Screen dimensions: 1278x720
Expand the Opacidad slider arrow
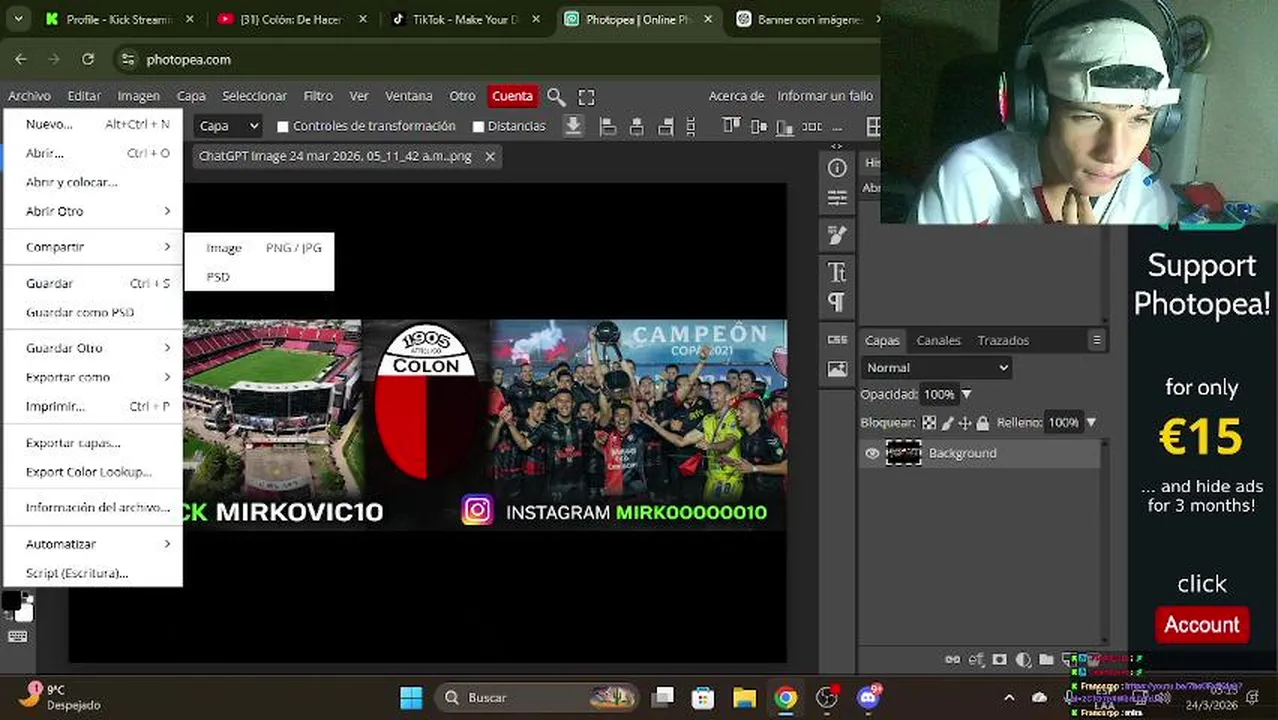click(x=966, y=395)
